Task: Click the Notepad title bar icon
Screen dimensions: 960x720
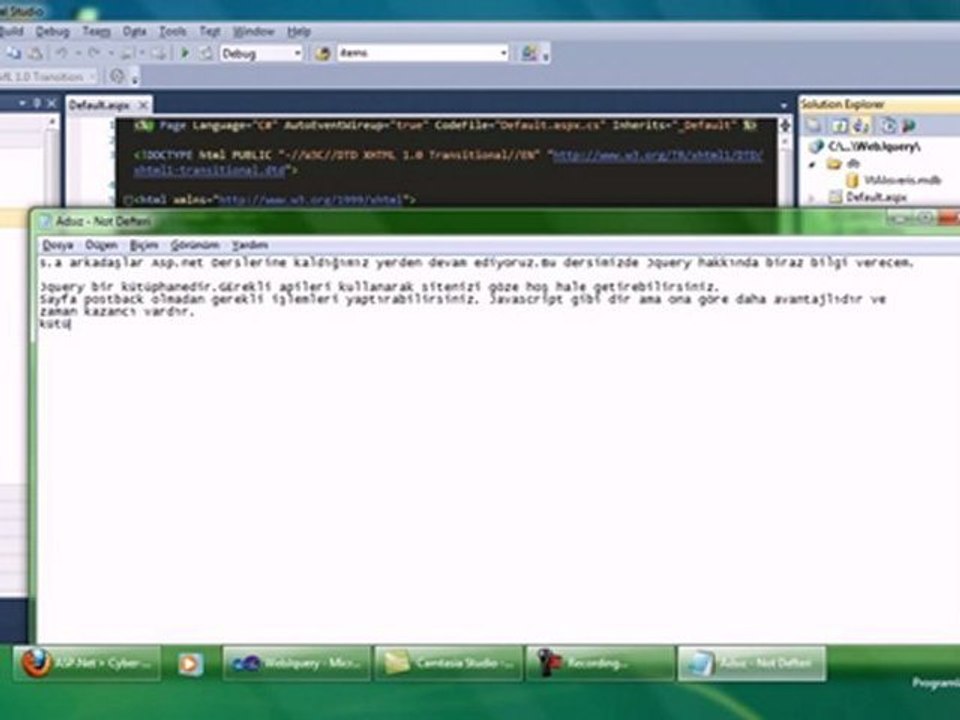Action: click(x=44, y=222)
